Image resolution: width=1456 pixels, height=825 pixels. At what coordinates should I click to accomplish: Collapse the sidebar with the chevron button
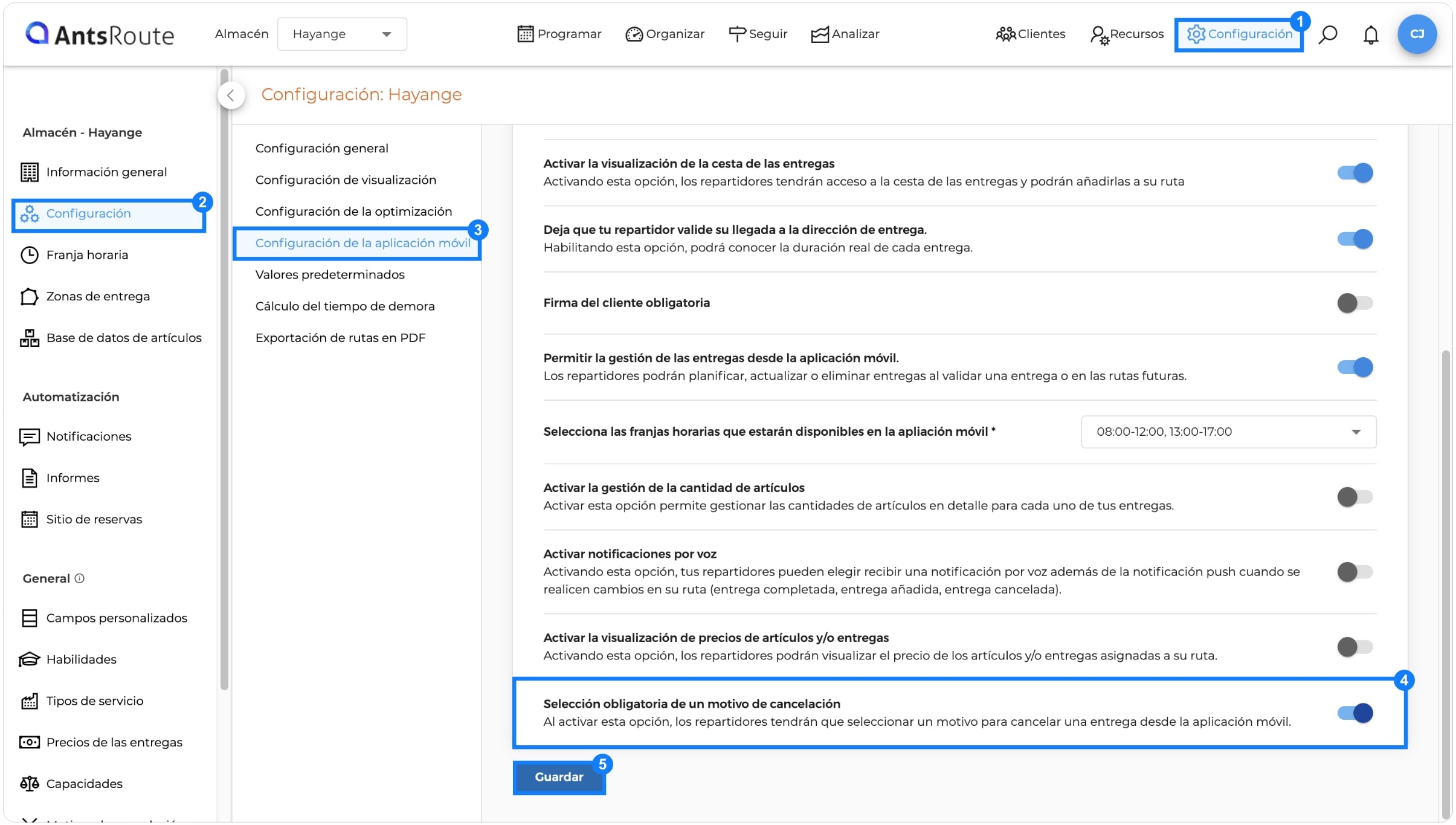(231, 95)
